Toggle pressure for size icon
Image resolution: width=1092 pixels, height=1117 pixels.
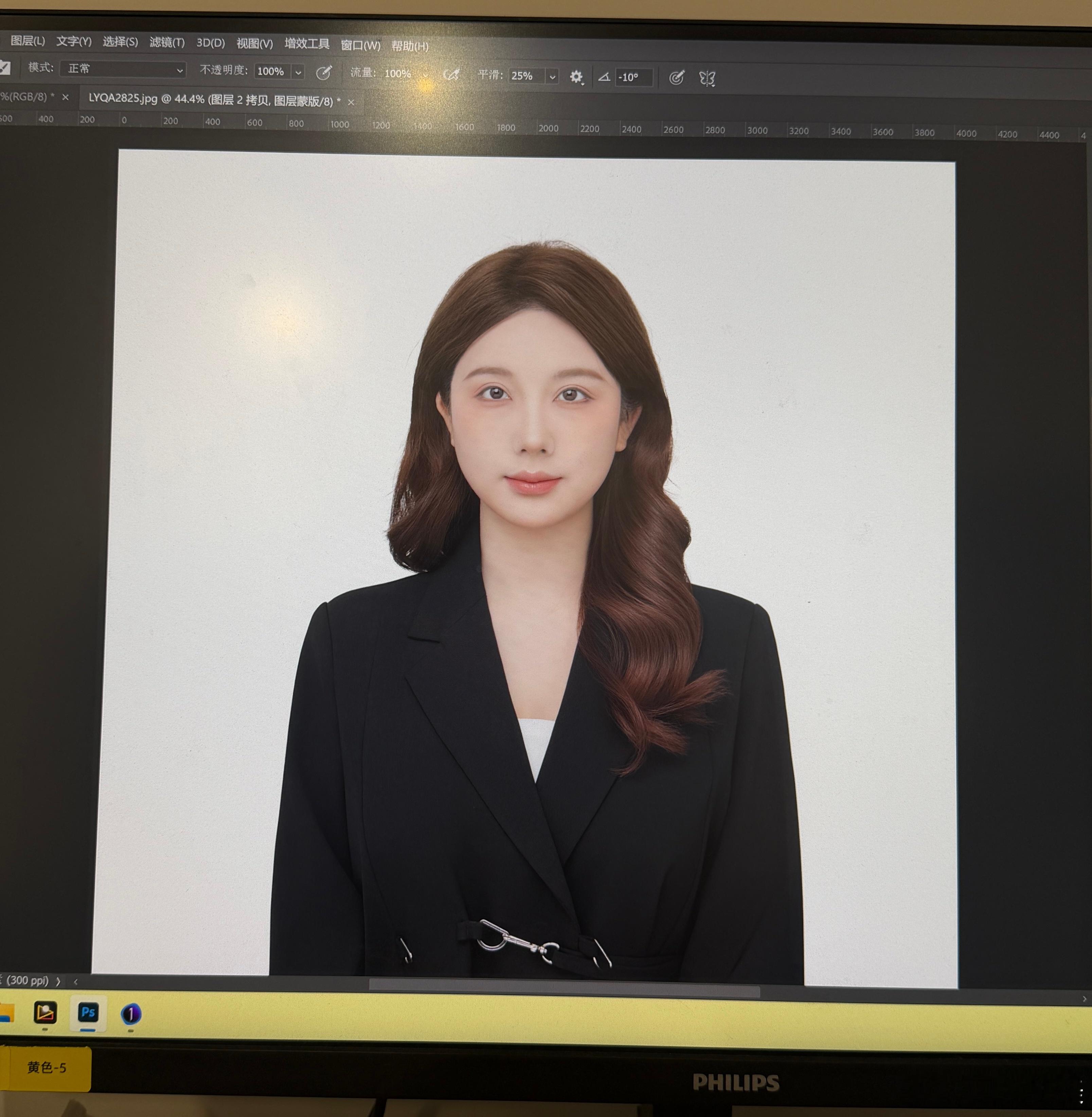[x=676, y=77]
